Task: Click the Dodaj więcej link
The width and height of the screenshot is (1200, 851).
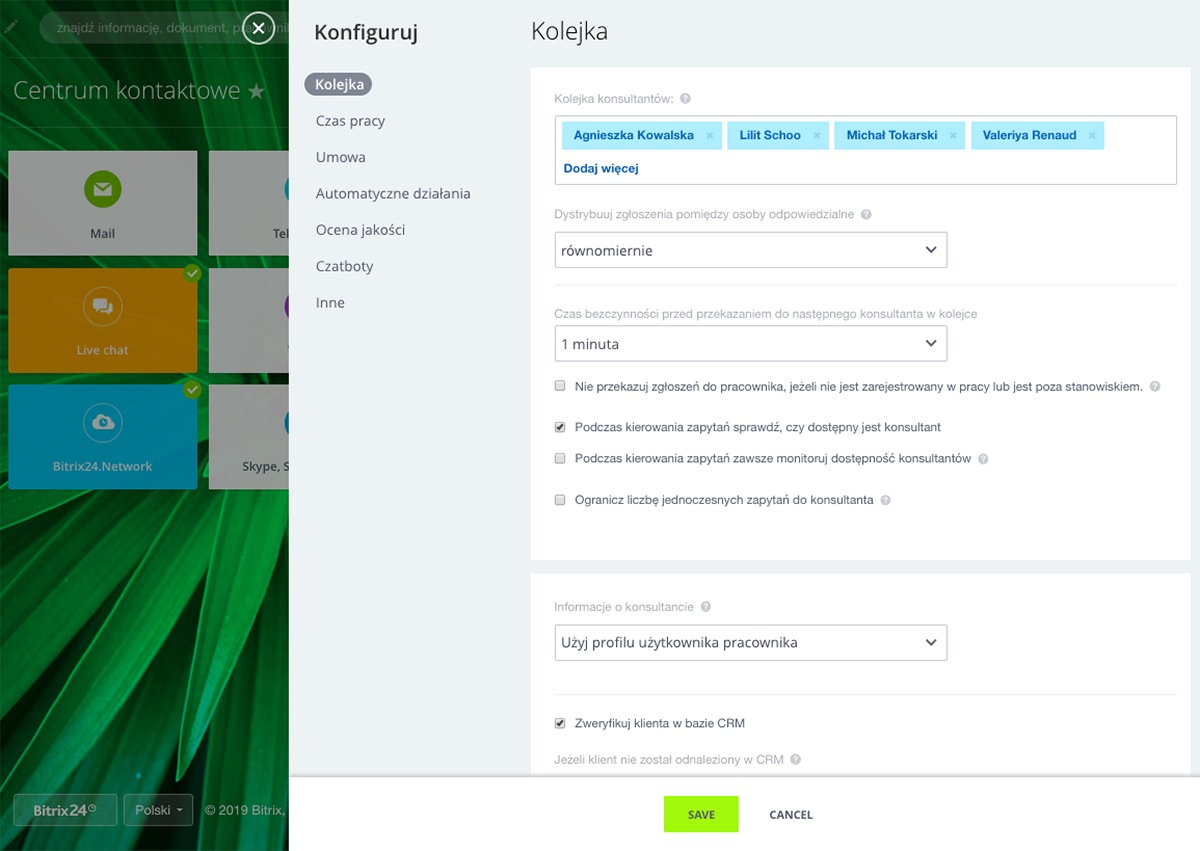Action: coord(601,168)
